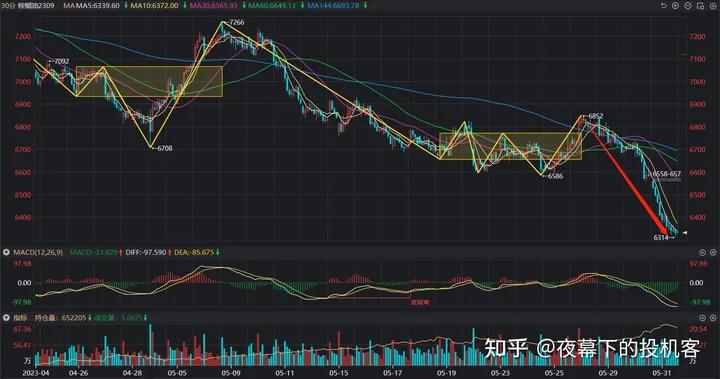Click the 6314 latest low label
The height and width of the screenshot is (379, 720).
coord(661,238)
